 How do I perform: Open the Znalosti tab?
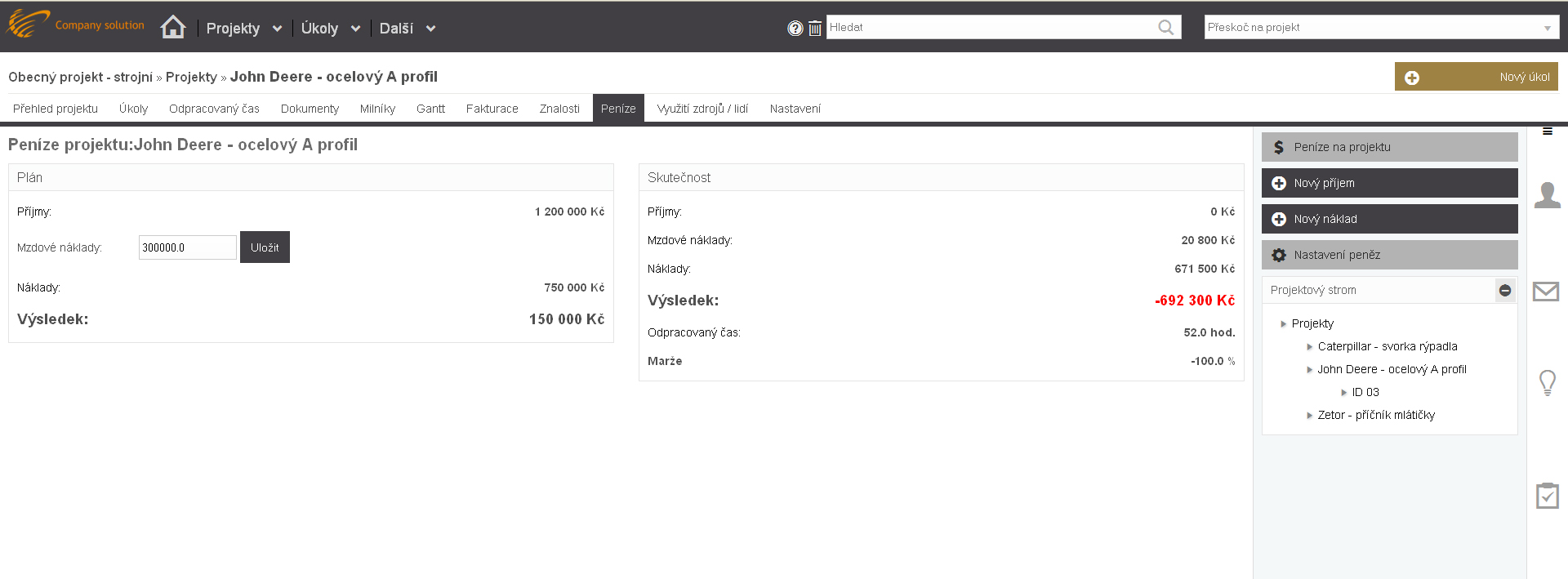pyautogui.click(x=559, y=109)
